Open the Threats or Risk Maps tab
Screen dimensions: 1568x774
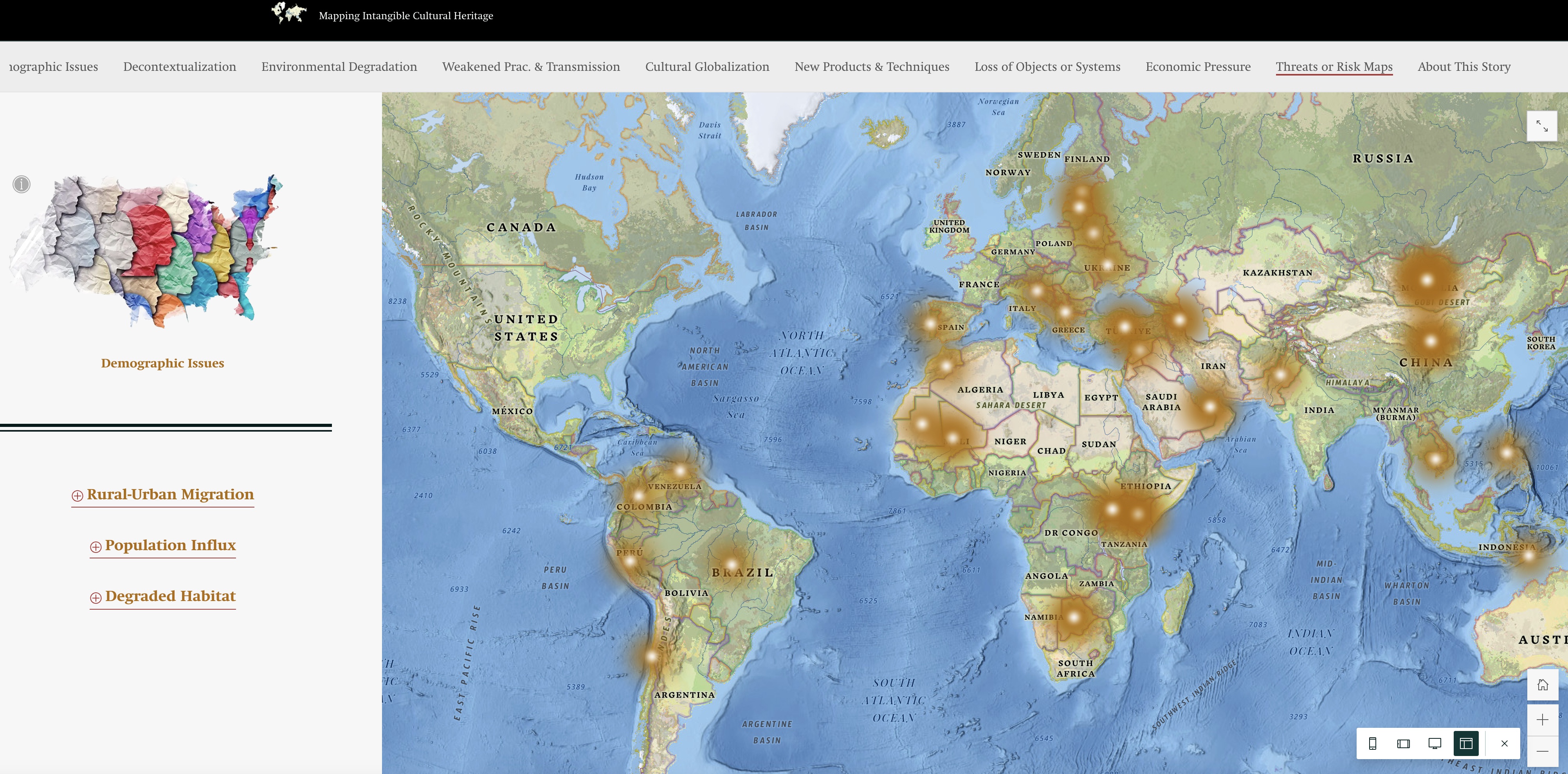(1334, 66)
